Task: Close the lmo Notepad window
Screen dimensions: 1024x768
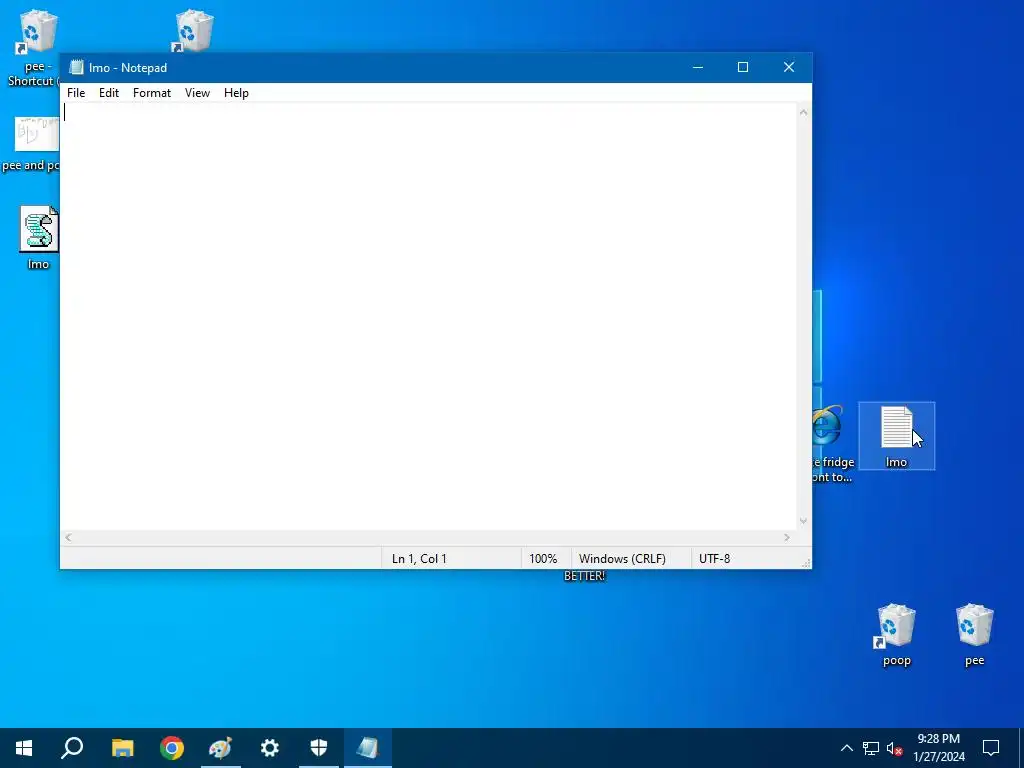Action: (789, 67)
